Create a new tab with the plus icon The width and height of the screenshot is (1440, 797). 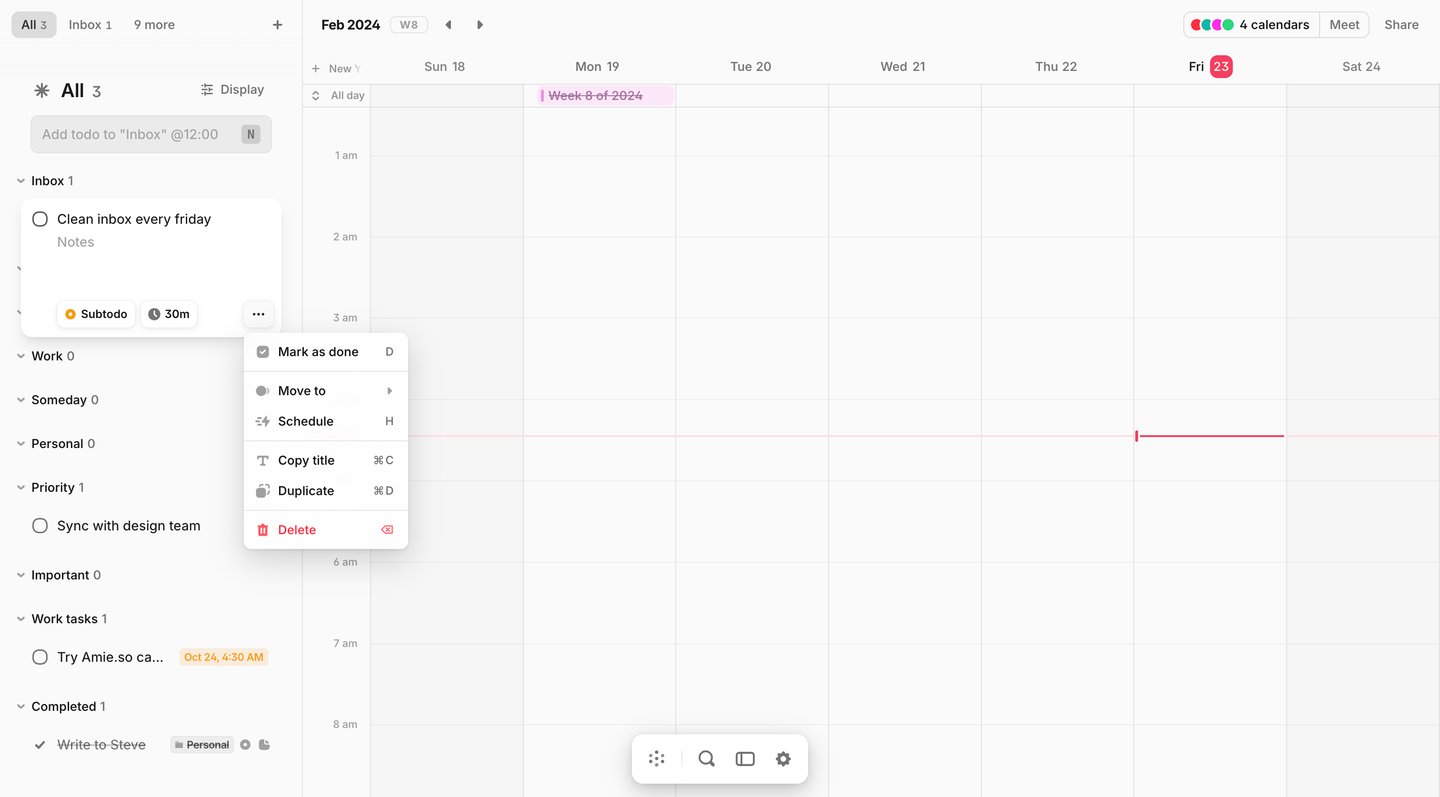click(x=277, y=24)
